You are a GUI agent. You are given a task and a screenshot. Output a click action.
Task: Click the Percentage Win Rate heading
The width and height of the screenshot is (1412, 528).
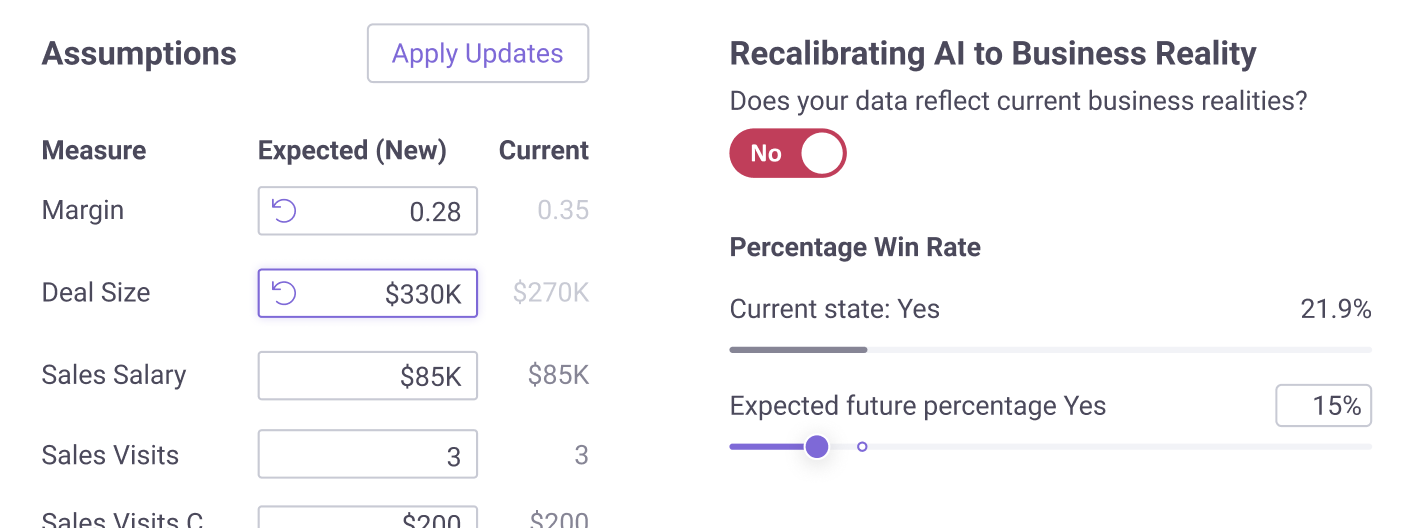pyautogui.click(x=855, y=247)
